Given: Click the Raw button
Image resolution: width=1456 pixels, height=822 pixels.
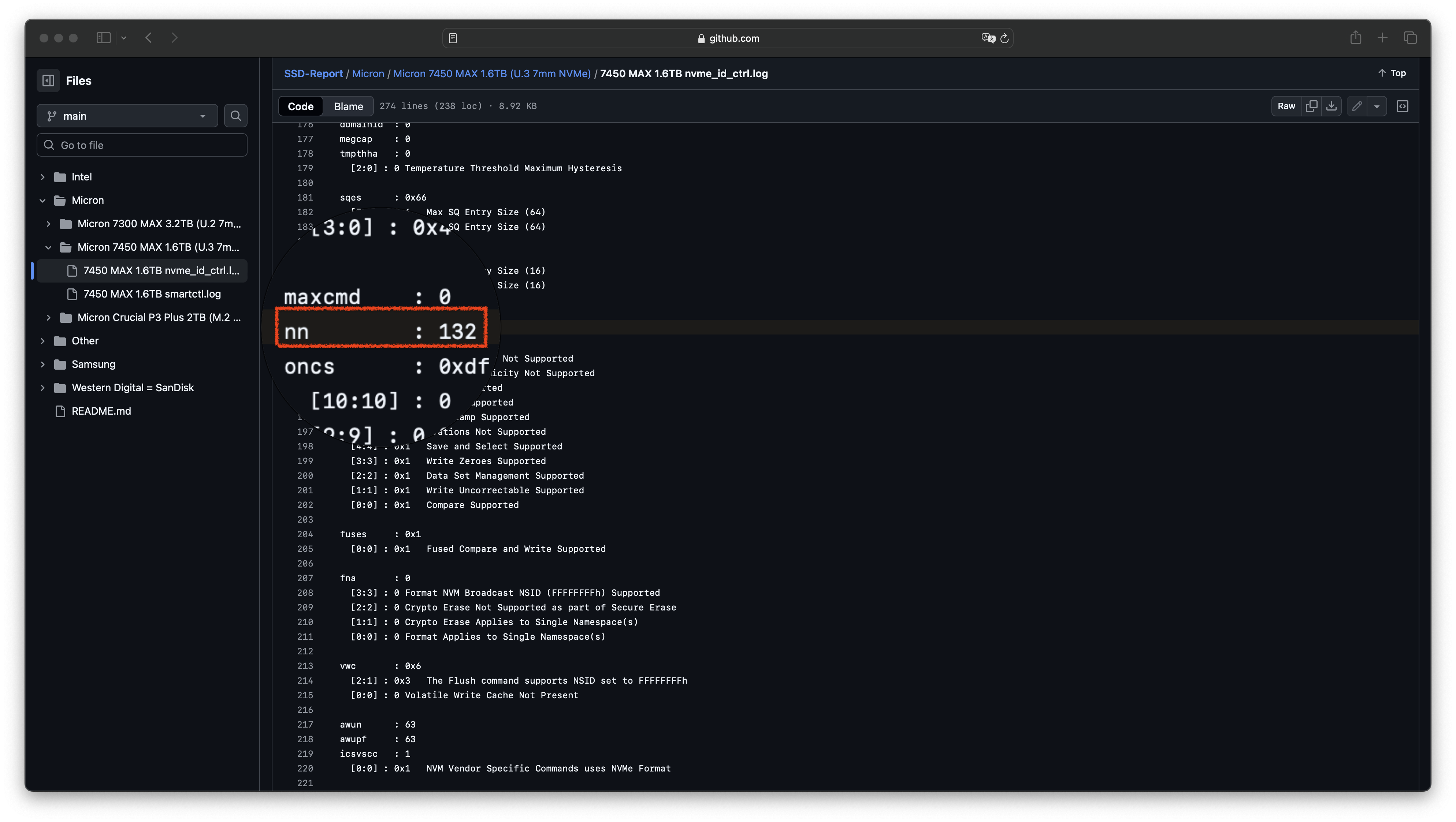Looking at the screenshot, I should (x=1286, y=106).
